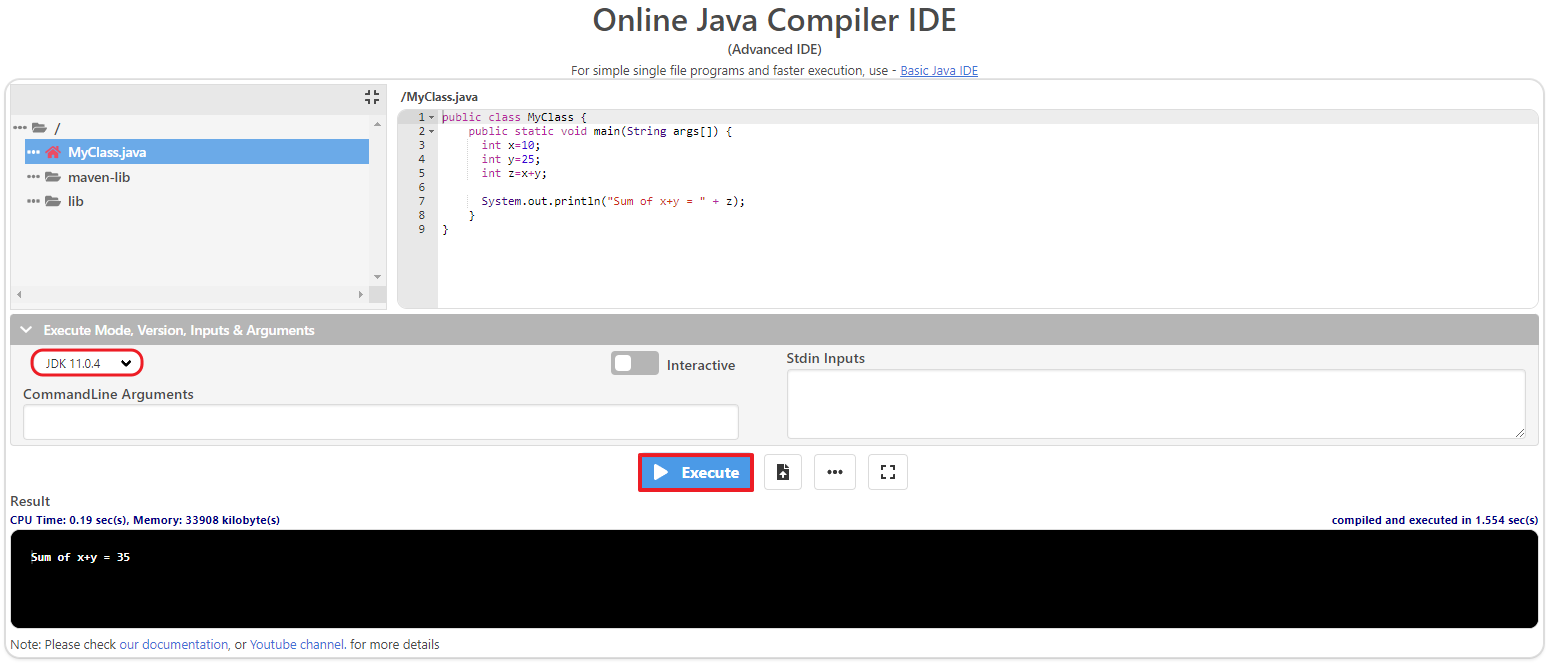The image size is (1546, 666).
Task: Open the Basic Java IDE link
Action: (x=939, y=71)
